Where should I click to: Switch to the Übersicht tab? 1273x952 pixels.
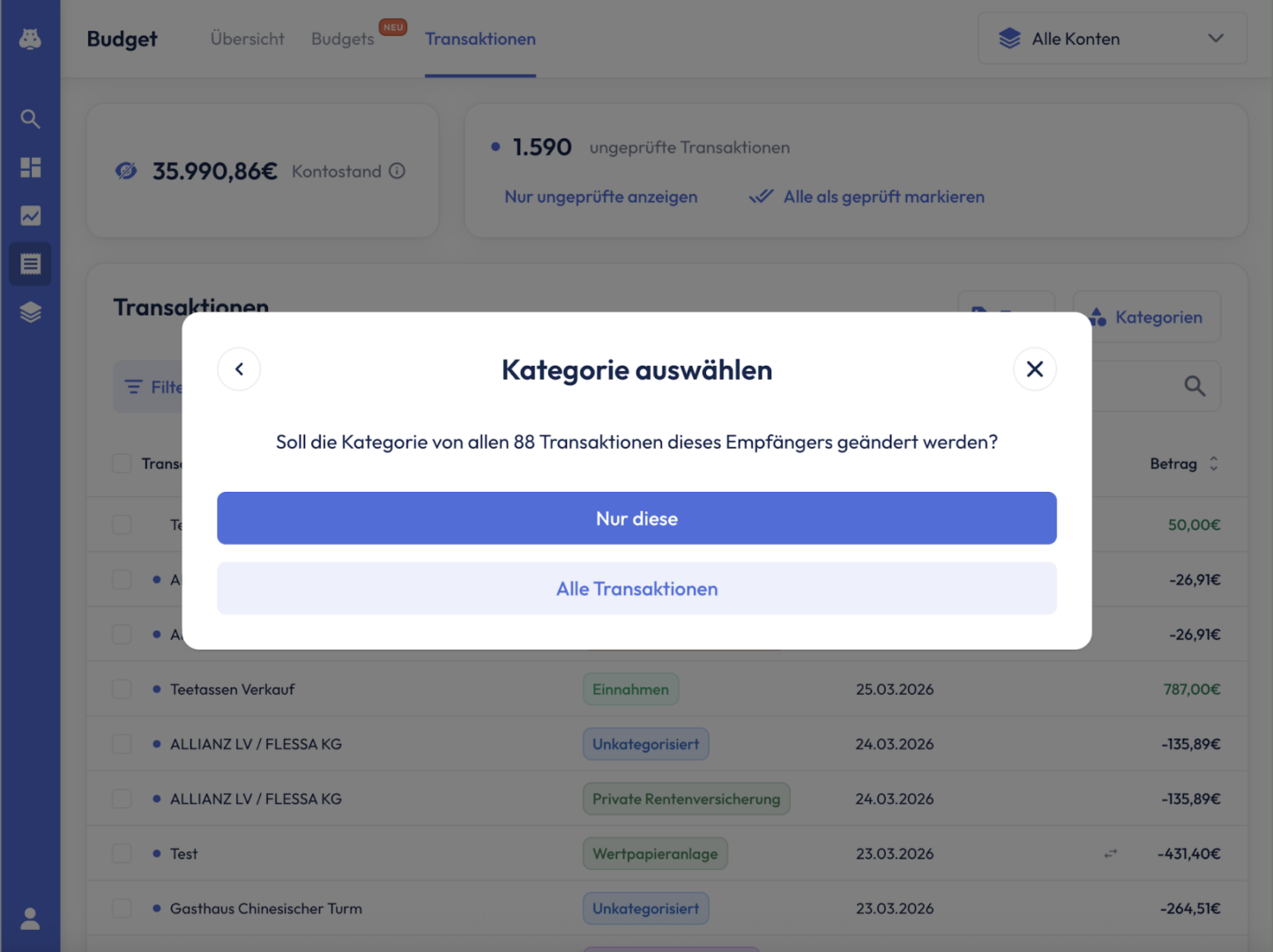(x=247, y=39)
